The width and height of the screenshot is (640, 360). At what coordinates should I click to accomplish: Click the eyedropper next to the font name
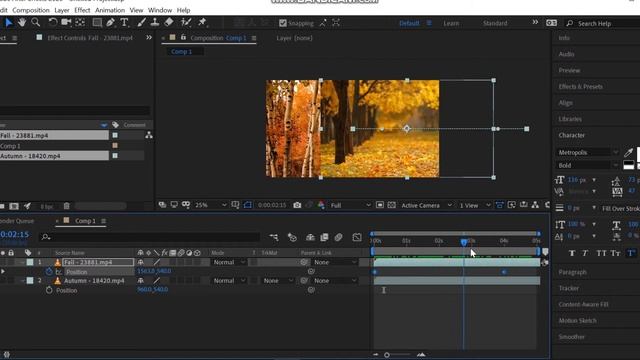629,153
